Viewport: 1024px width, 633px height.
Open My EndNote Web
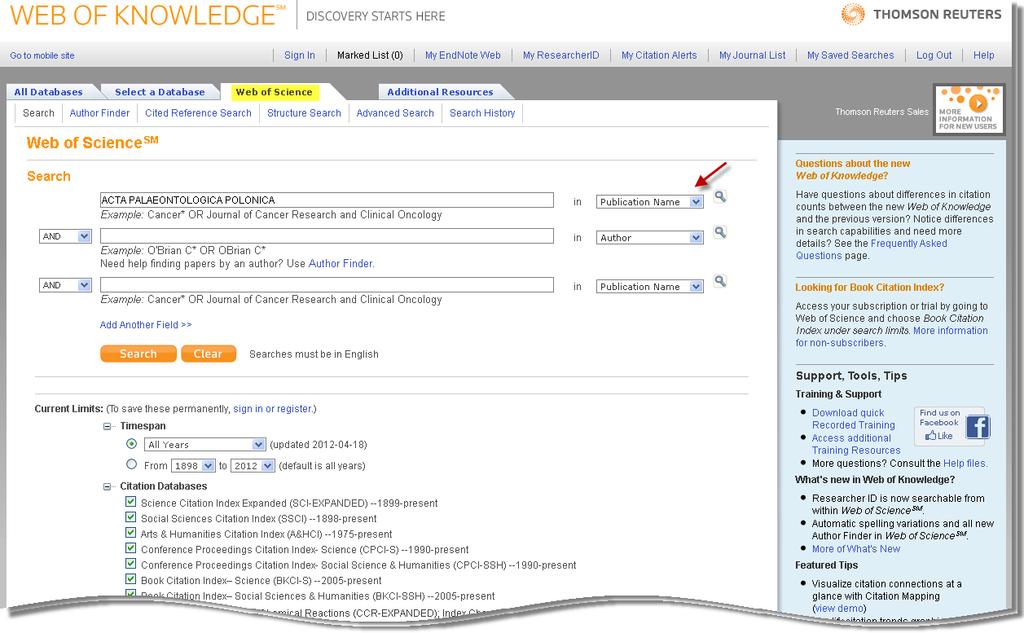463,56
